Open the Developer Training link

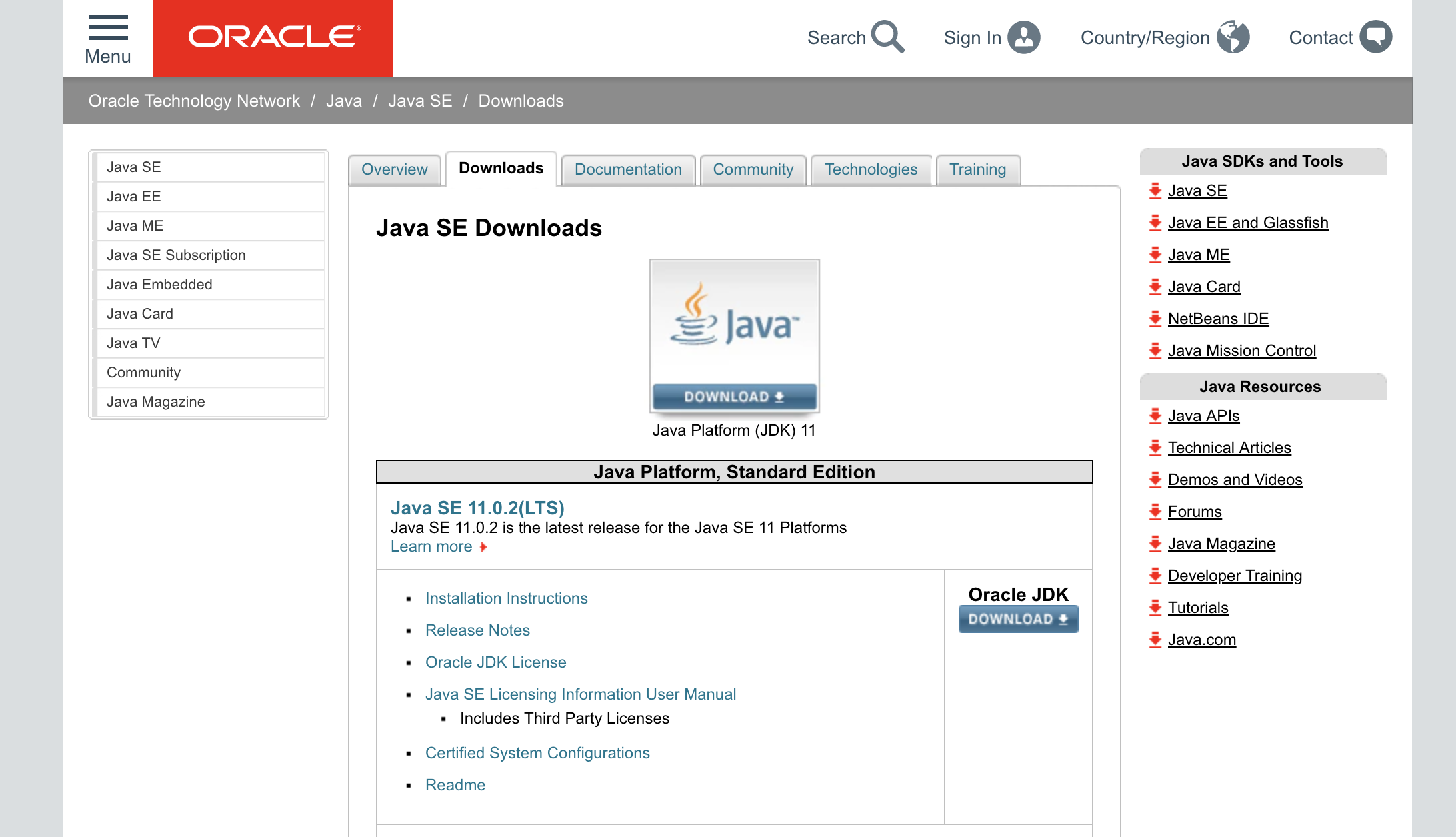(x=1235, y=576)
